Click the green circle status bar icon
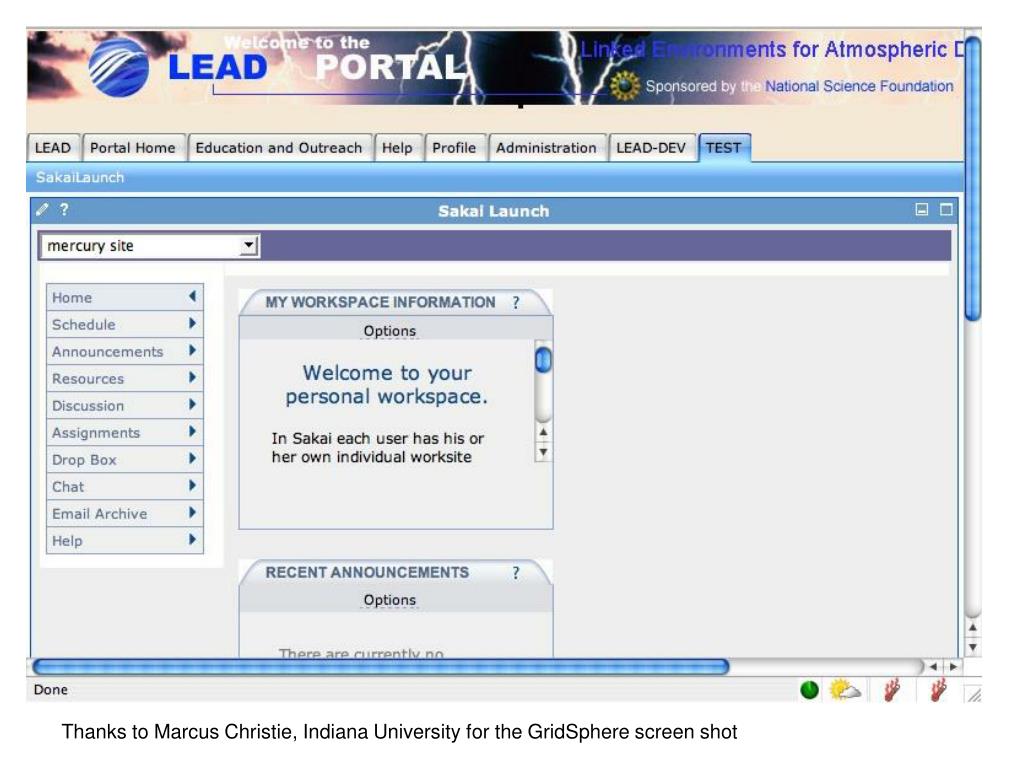Viewport: 1024px width, 768px height. 809,690
